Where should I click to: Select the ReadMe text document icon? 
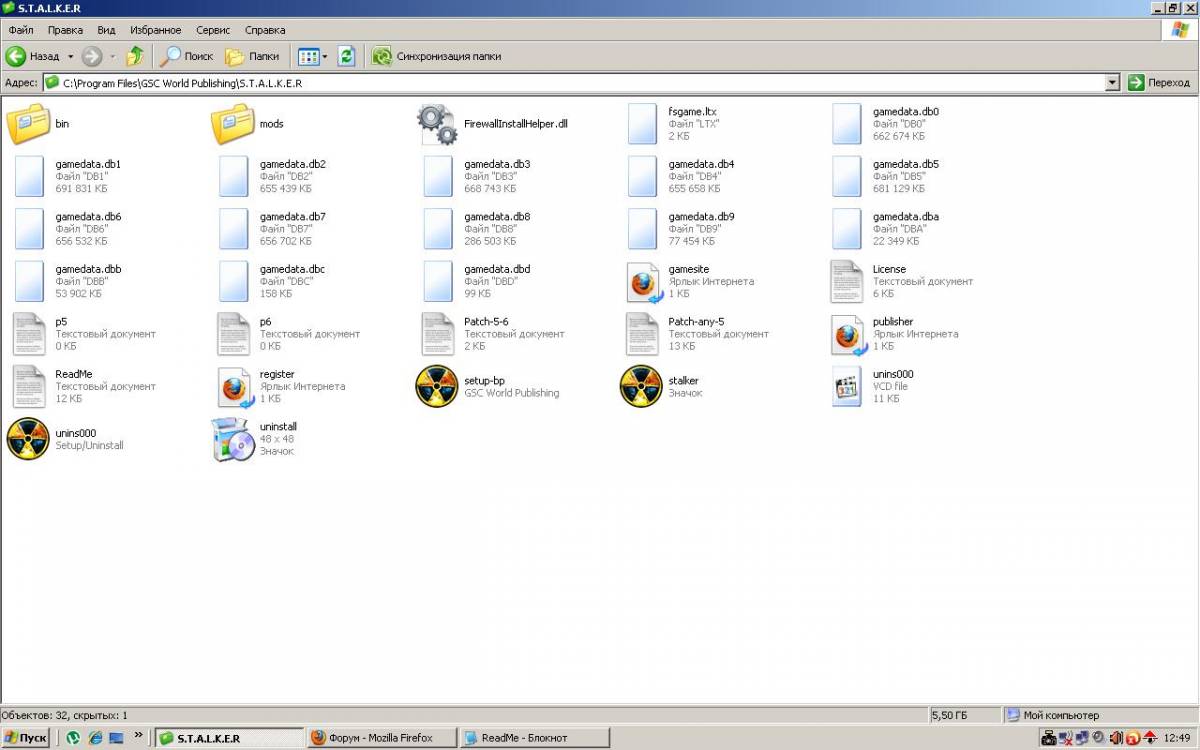pyautogui.click(x=29, y=386)
